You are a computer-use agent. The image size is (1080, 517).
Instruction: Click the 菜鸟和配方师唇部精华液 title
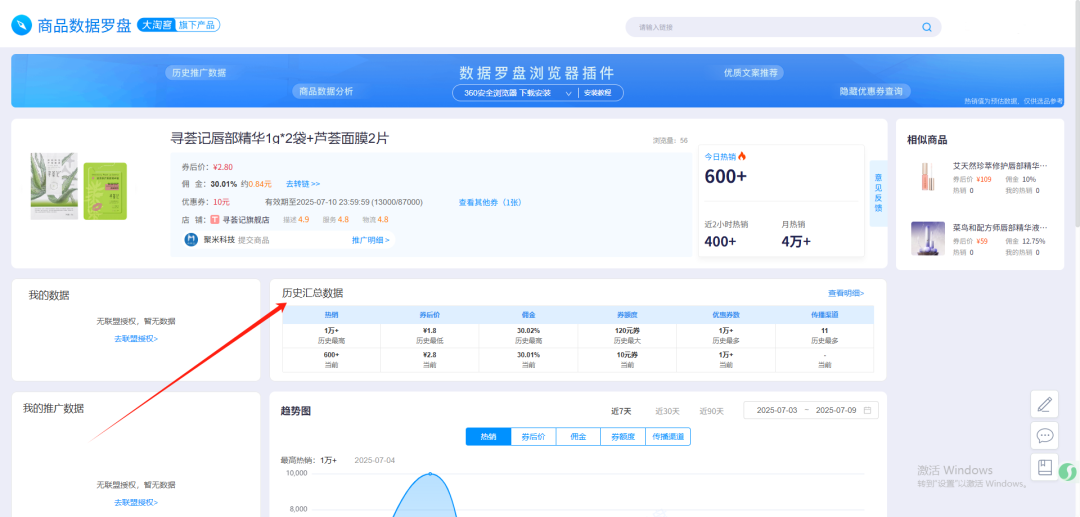tap(999, 226)
